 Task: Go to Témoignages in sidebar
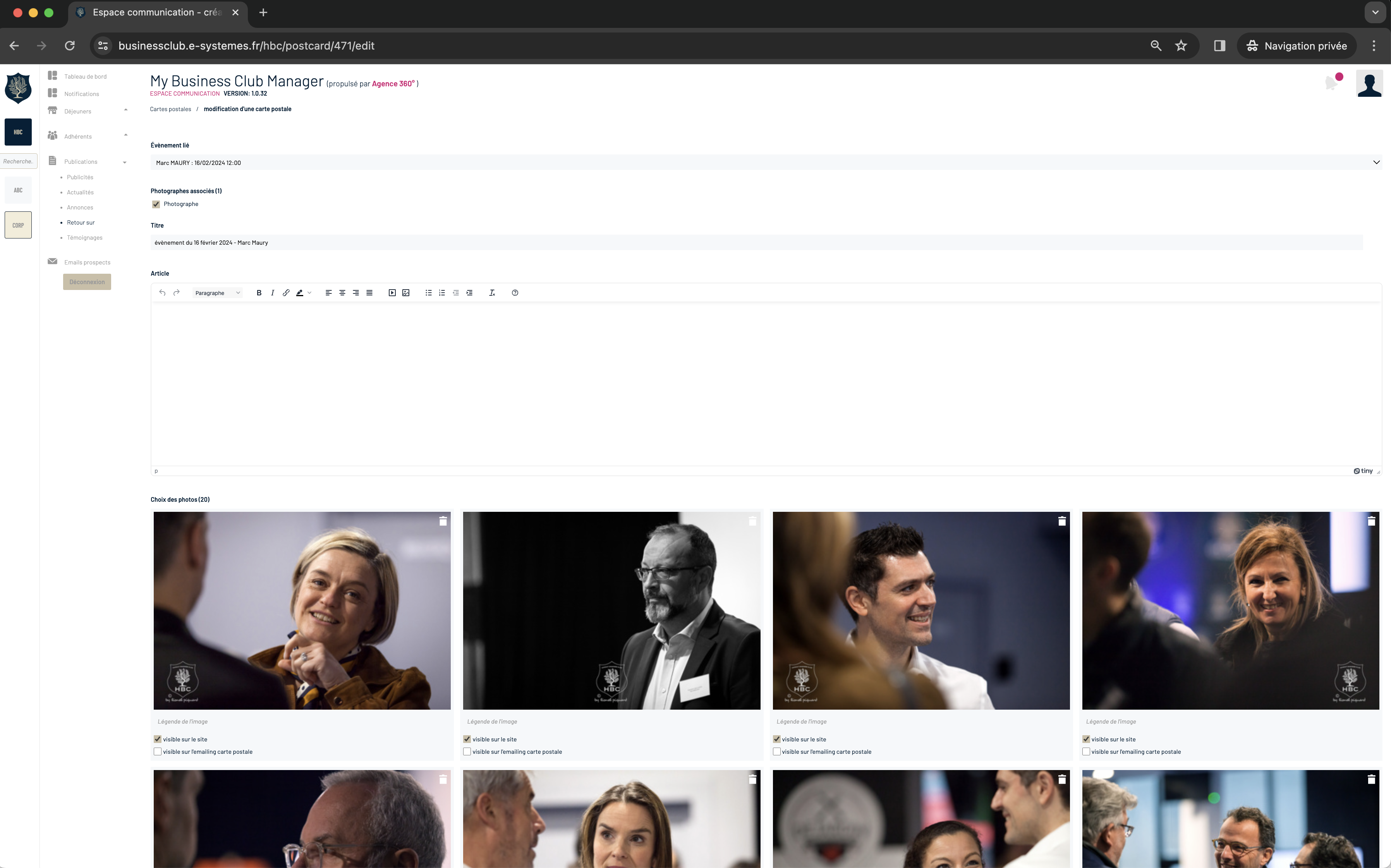pos(84,238)
